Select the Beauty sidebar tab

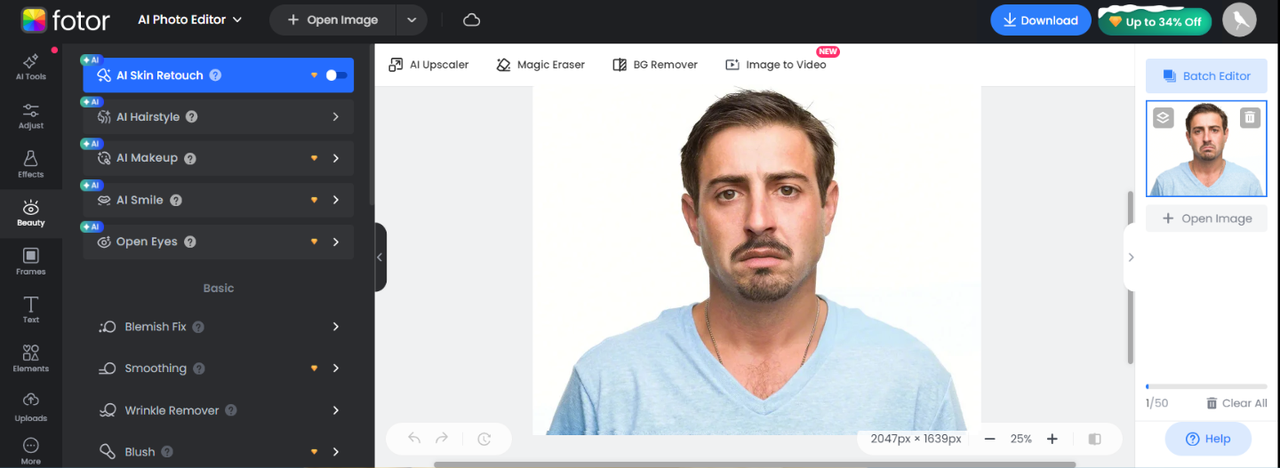pyautogui.click(x=31, y=213)
